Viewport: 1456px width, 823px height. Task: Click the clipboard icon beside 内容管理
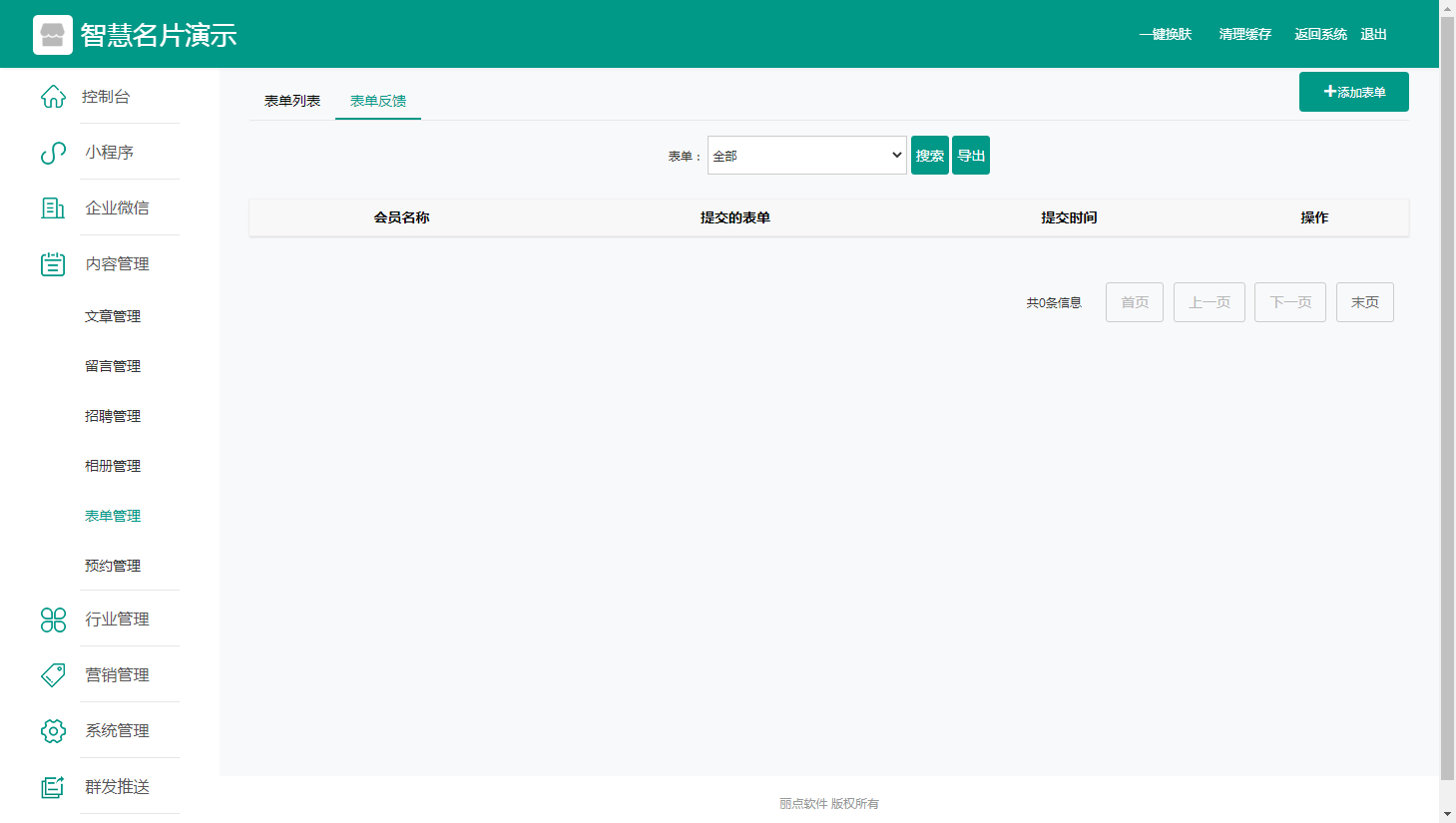53,263
